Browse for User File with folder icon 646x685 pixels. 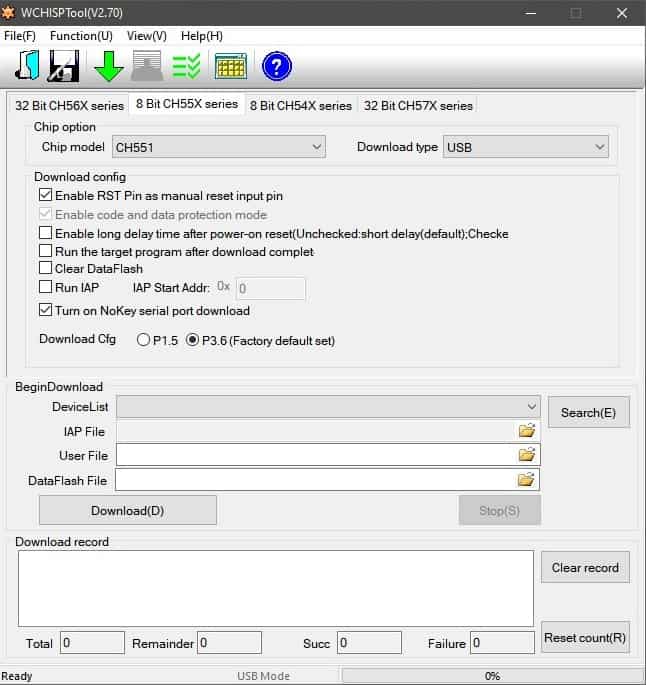pyautogui.click(x=527, y=455)
